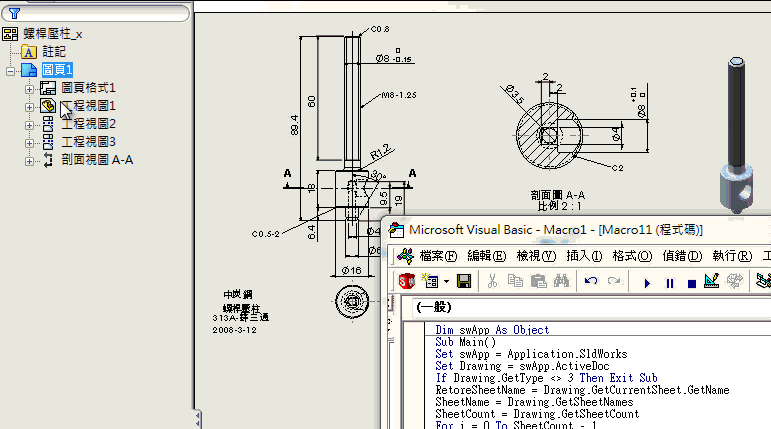The width and height of the screenshot is (771, 429).
Task: Open the 偵錯(D) menu in Visual Basic
Action: point(682,256)
